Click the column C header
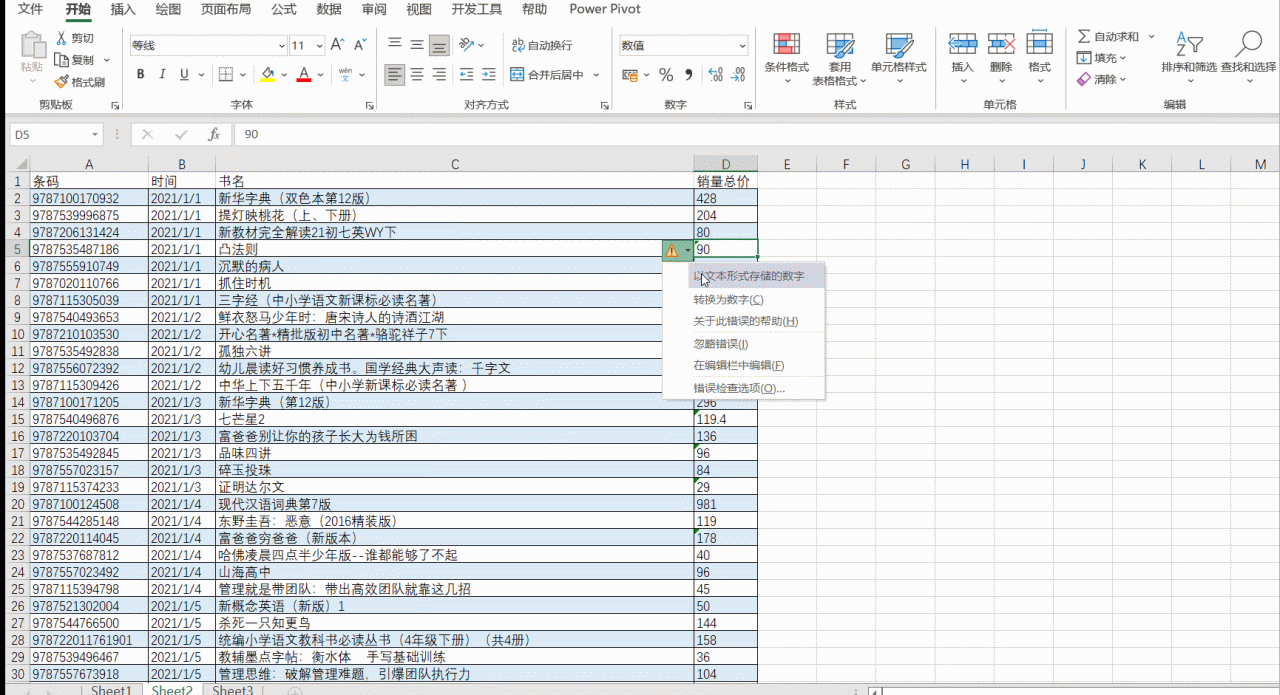 tap(455, 164)
